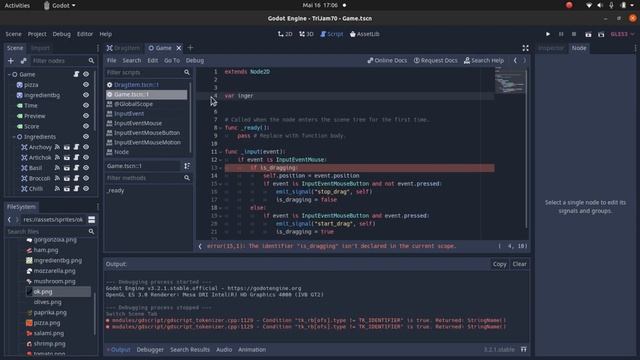Open the scene icon on Chilli node
The height and width of the screenshot is (360, 640).
[x=67, y=189]
